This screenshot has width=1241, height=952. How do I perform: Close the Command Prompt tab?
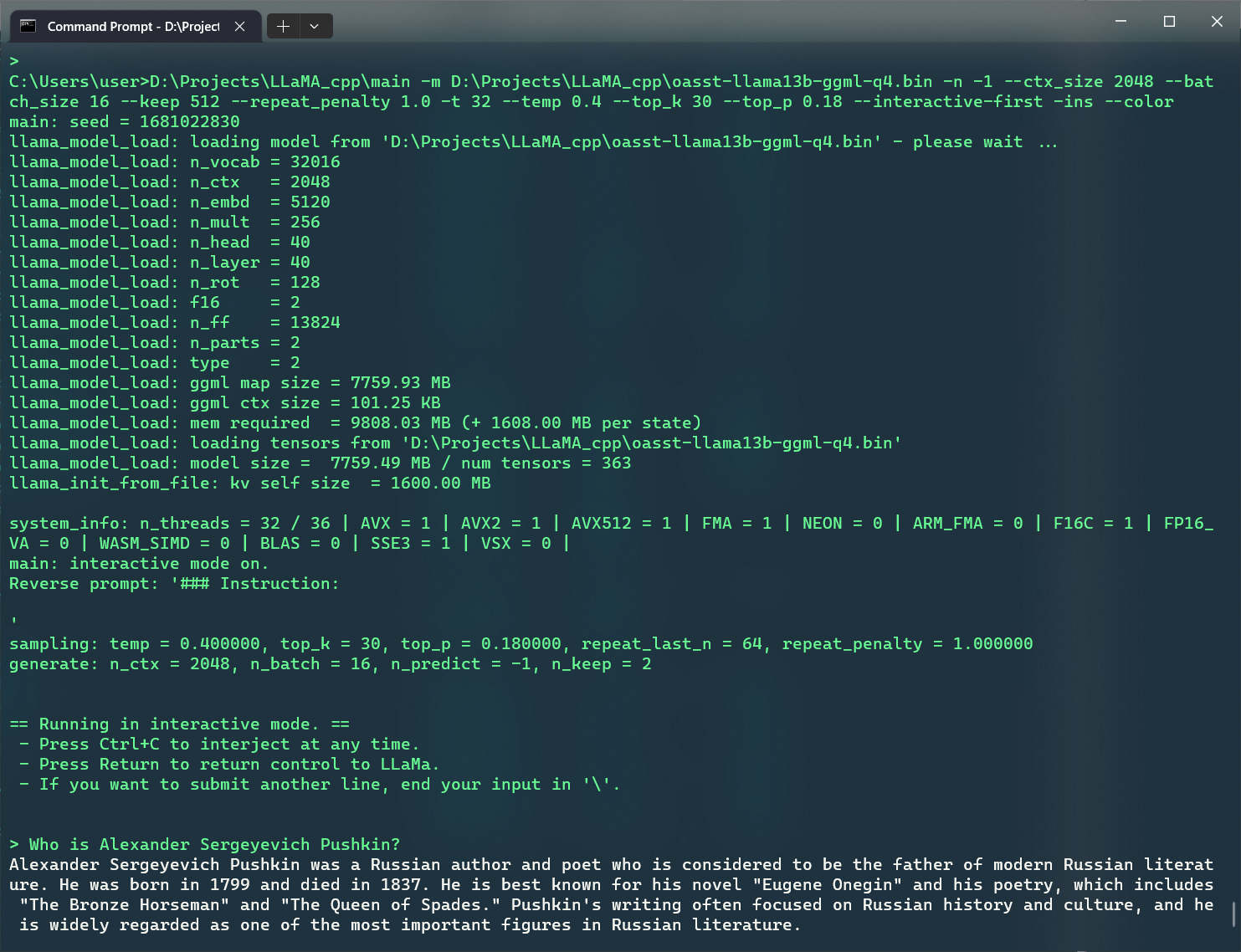pyautogui.click(x=239, y=26)
